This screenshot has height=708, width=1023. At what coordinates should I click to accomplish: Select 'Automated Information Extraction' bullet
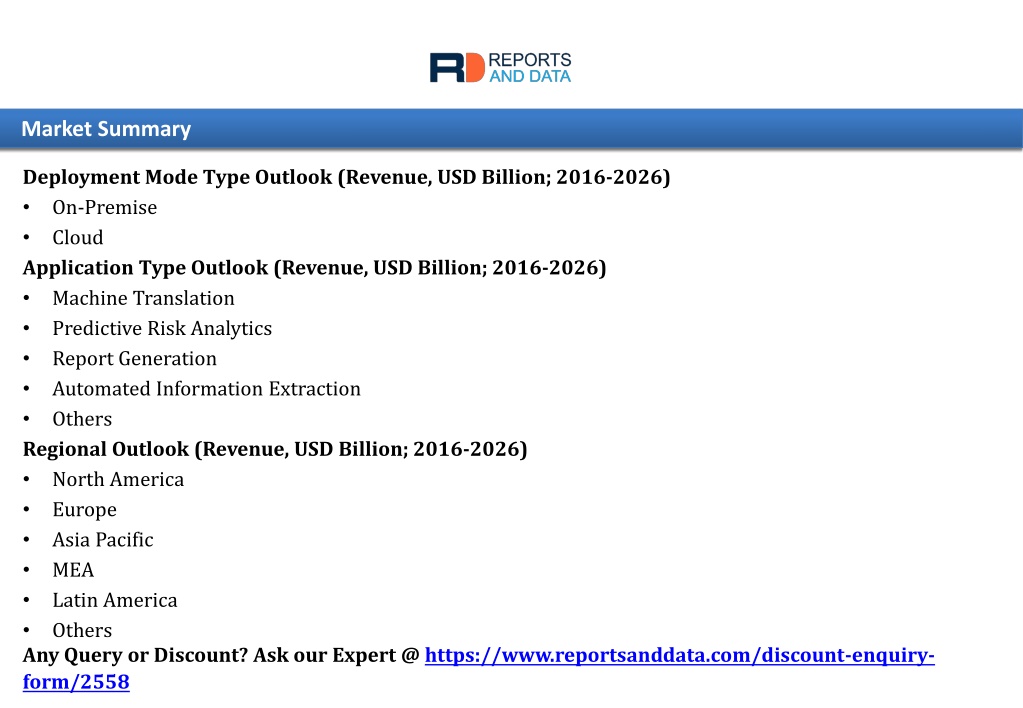pos(206,389)
